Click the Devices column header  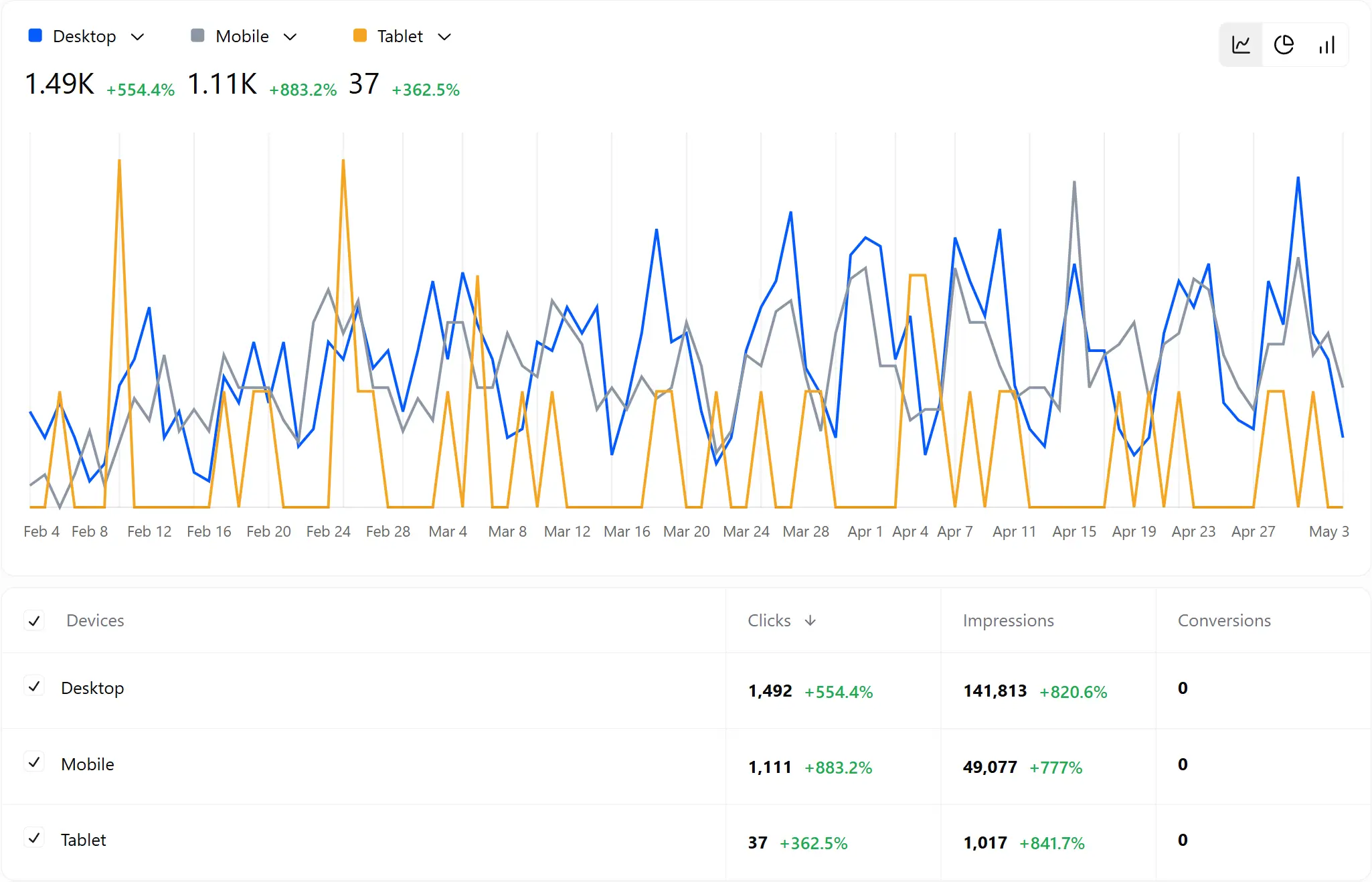point(95,621)
